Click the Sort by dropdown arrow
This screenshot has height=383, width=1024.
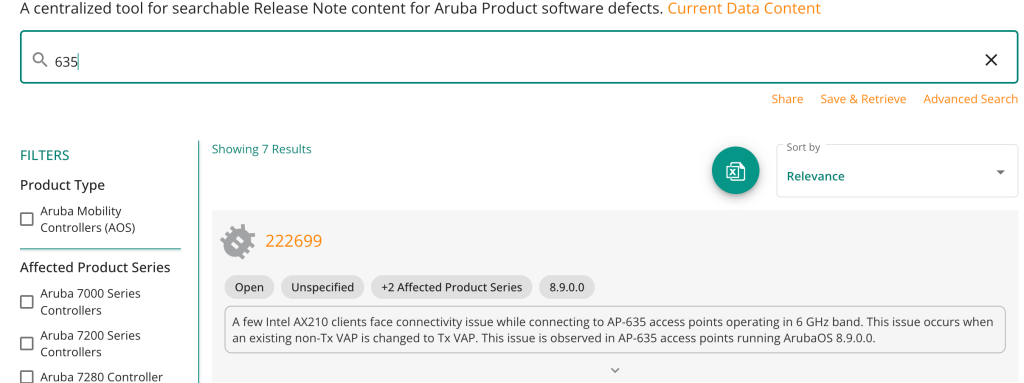coord(1000,173)
